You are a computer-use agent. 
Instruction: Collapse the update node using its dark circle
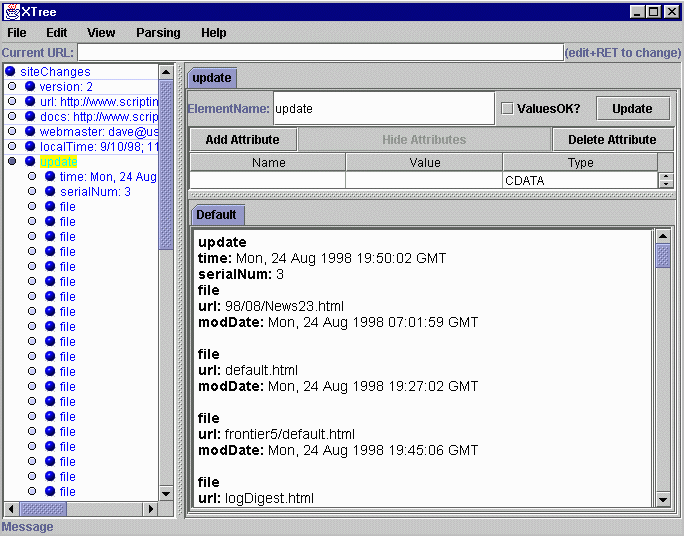12,162
